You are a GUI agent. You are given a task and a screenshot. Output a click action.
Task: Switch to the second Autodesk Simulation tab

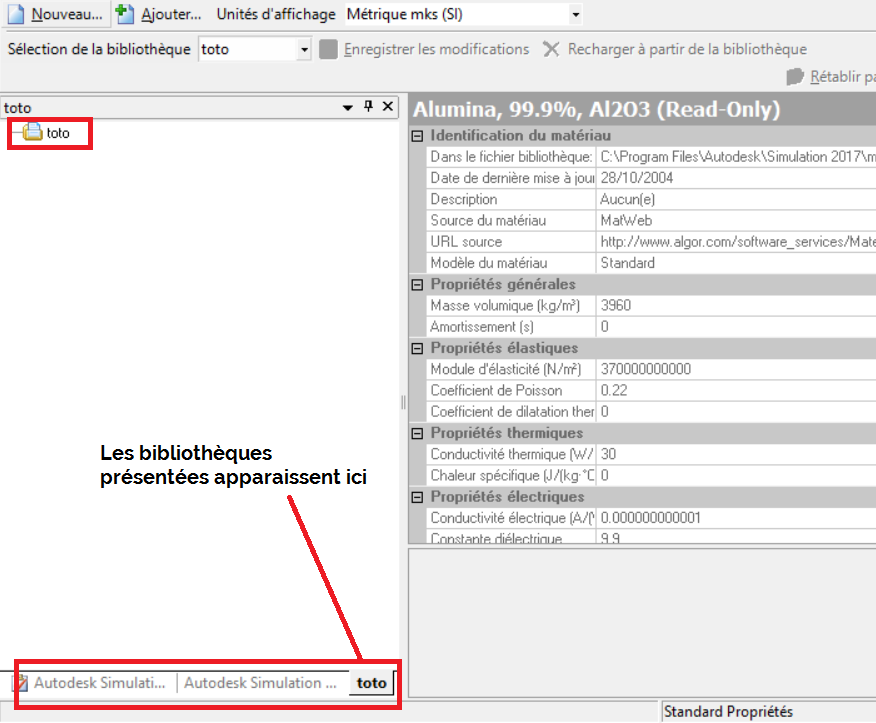[x=260, y=683]
